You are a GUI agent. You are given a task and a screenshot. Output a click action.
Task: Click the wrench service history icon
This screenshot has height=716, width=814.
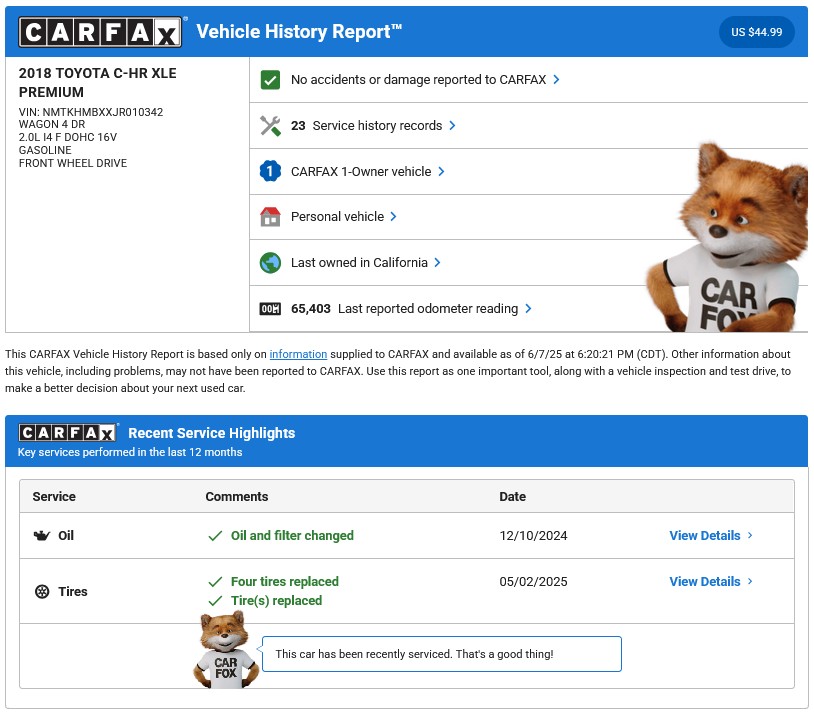tap(270, 126)
